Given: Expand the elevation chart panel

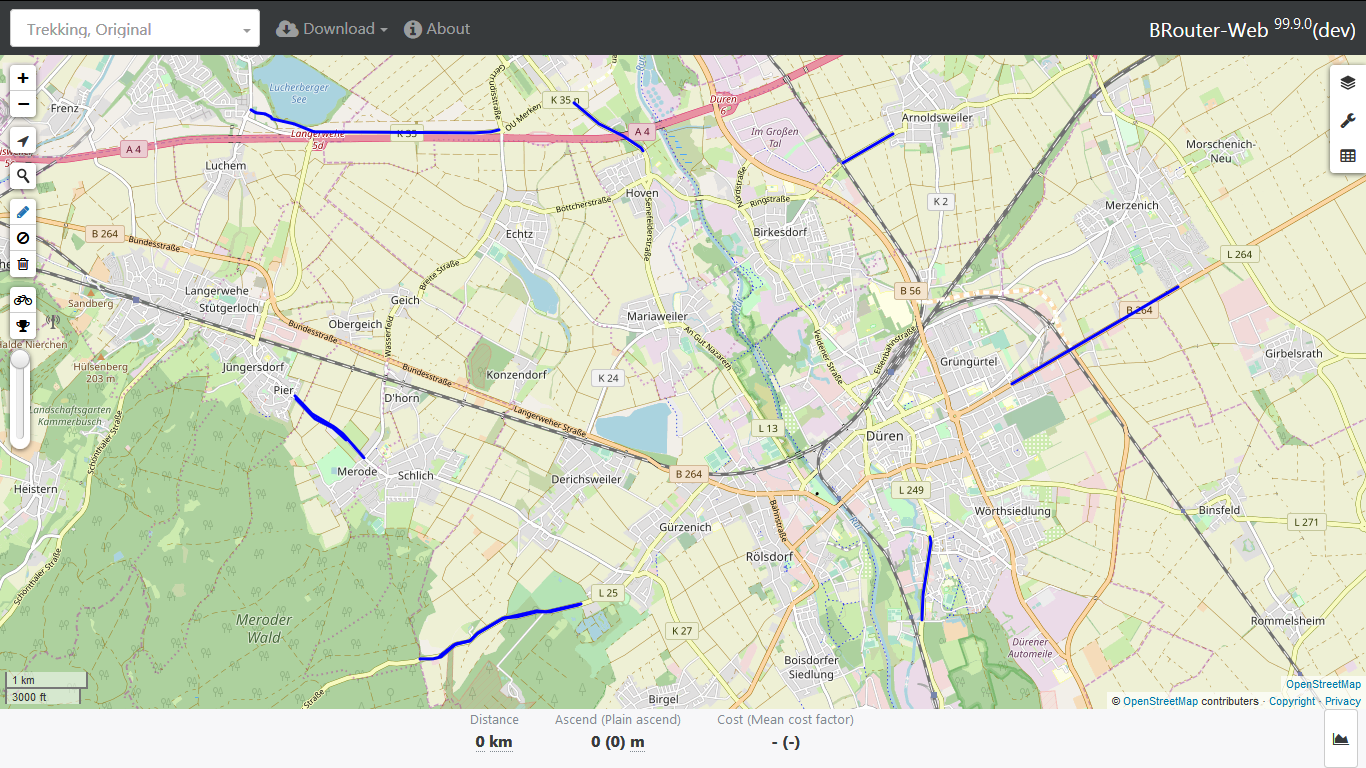Looking at the screenshot, I should pyautogui.click(x=1340, y=739).
